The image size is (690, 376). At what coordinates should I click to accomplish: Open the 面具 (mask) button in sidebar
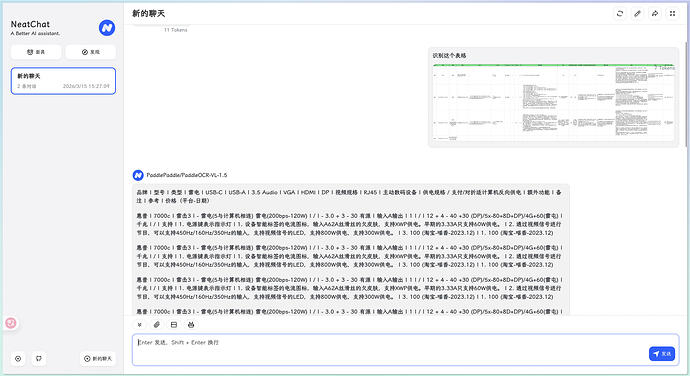tap(36, 52)
